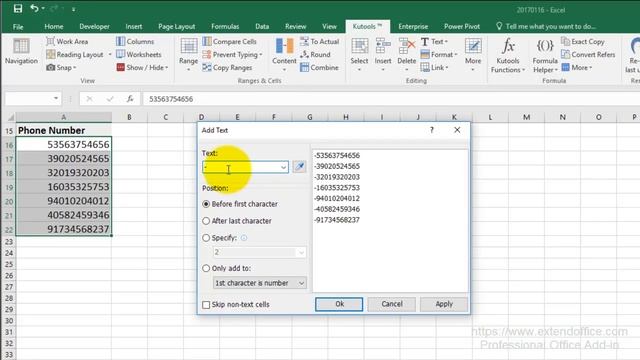The image size is (640, 360).
Task: Open the Text tool in Editing
Action: (x=434, y=41)
